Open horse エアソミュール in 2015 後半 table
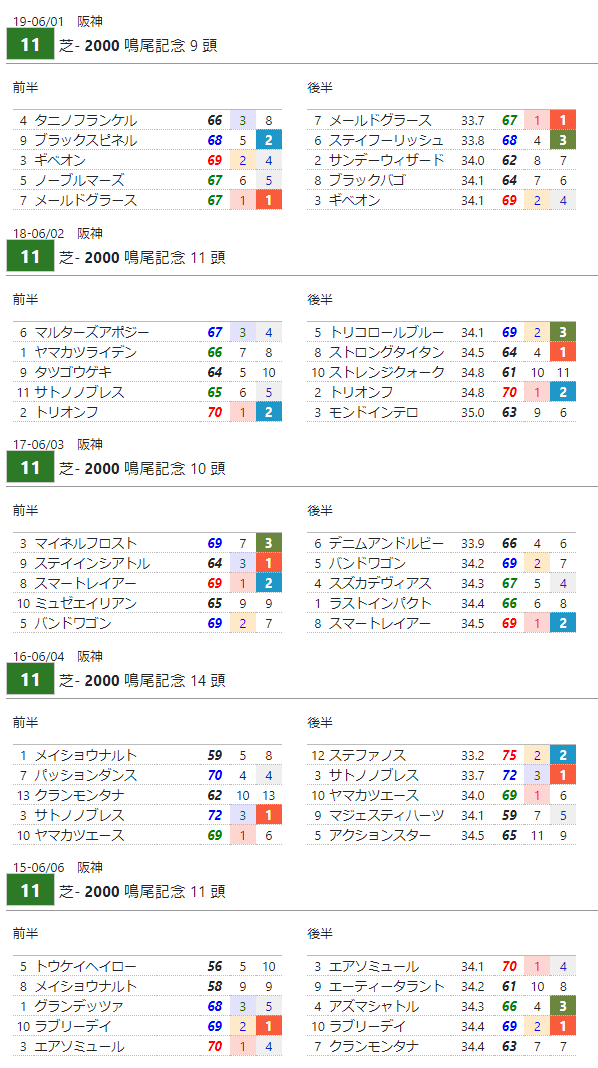The height and width of the screenshot is (1068, 598). point(374,967)
